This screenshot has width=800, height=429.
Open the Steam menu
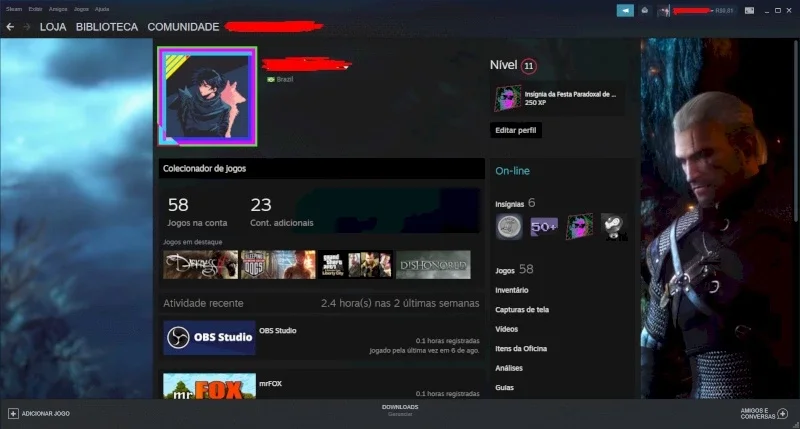pyautogui.click(x=14, y=9)
